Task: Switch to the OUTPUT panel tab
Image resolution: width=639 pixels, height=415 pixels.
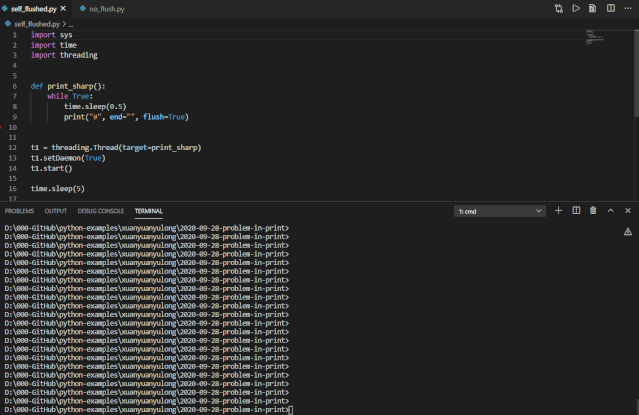Action: coord(56,211)
